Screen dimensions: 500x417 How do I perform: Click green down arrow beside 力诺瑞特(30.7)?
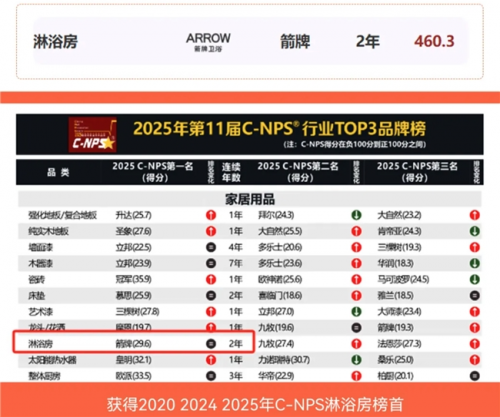point(356,360)
